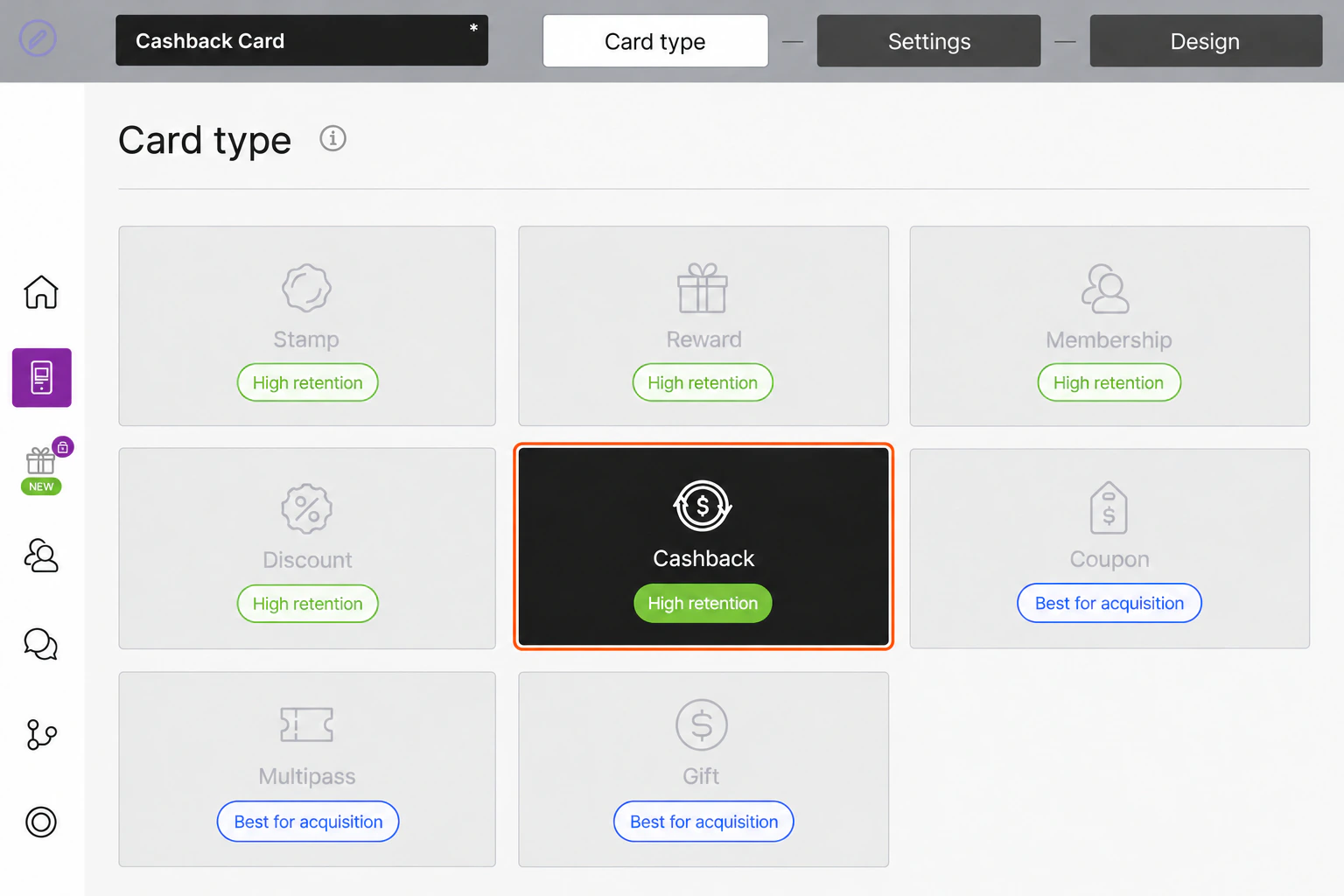Image resolution: width=1344 pixels, height=896 pixels.
Task: Select the Multipass card label
Action: coord(307,776)
